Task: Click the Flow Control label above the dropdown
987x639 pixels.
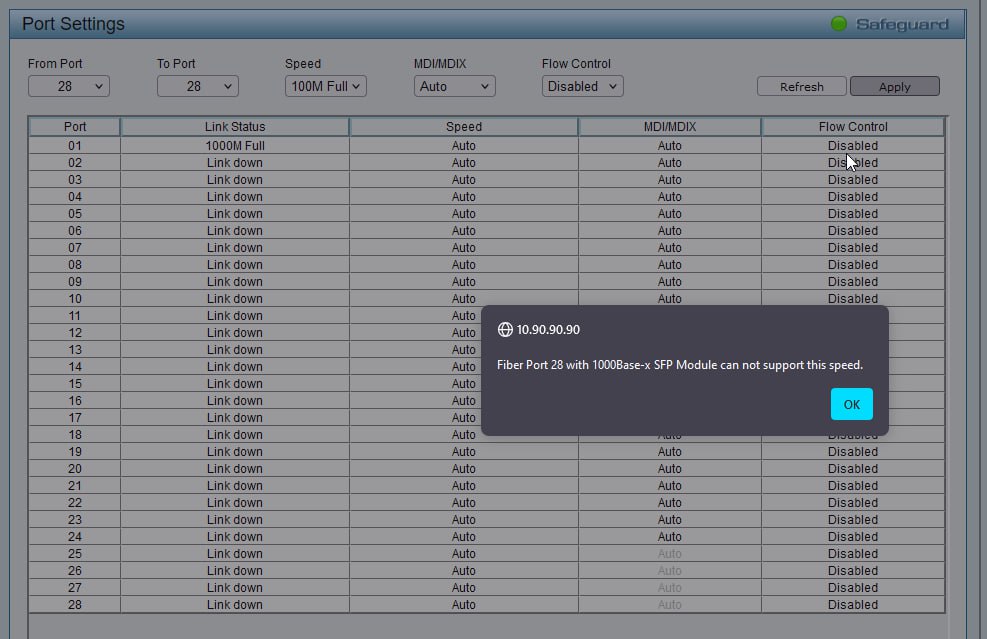Action: [x=576, y=64]
